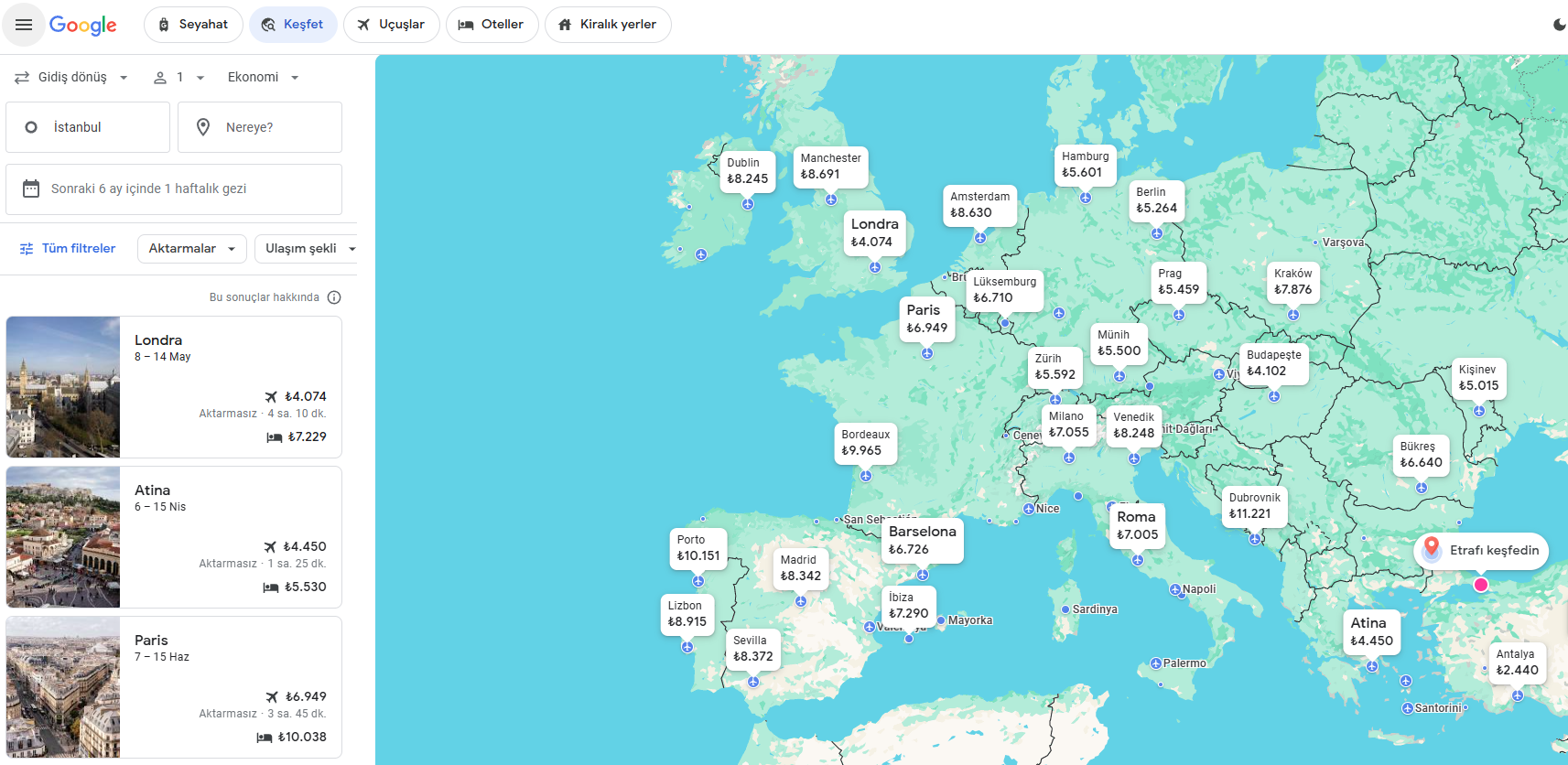Viewport: 1568px width, 765px height.
Task: Toggle dark mode moon icon
Action: (x=1559, y=25)
